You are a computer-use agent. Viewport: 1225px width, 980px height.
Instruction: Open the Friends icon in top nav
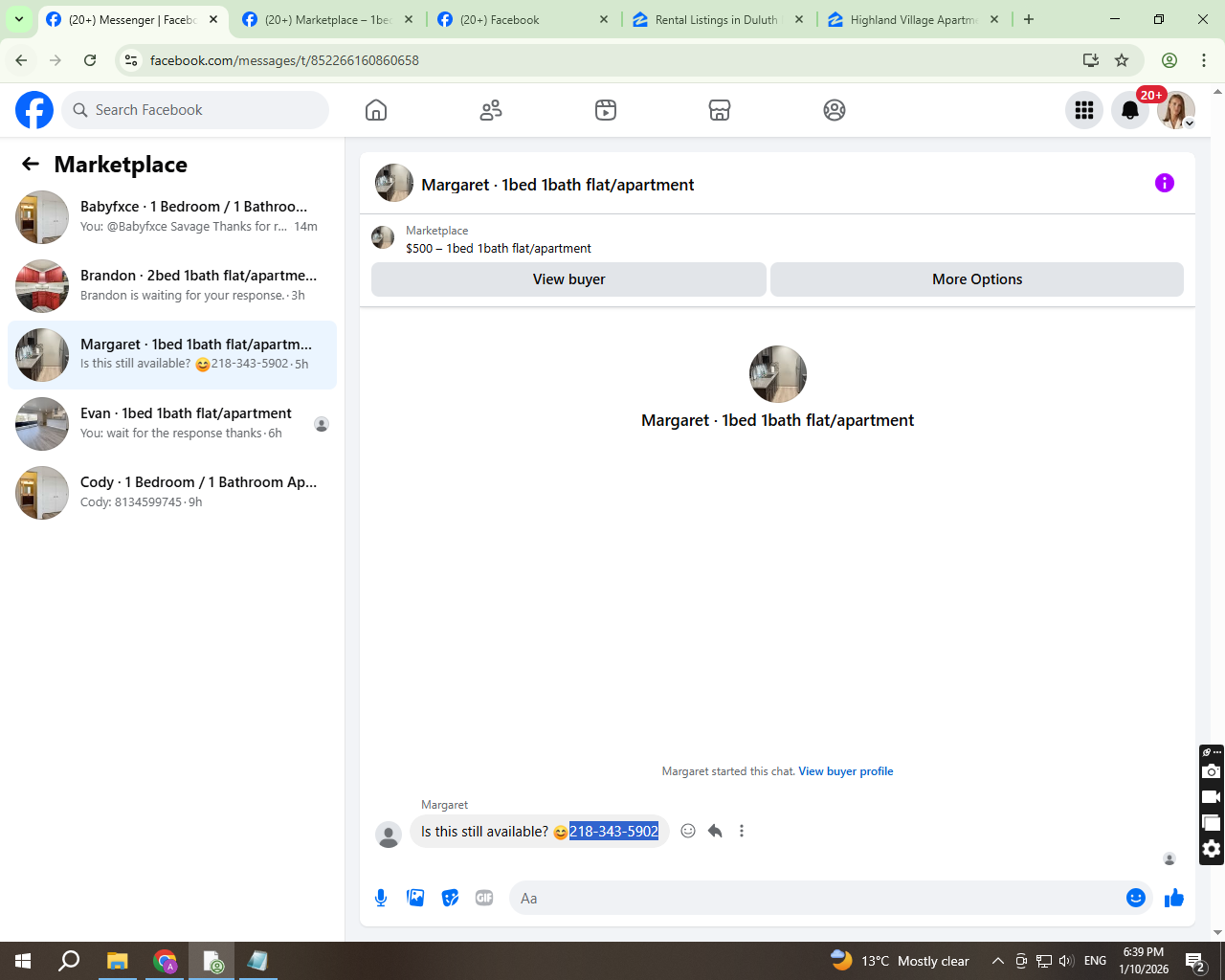(491, 110)
